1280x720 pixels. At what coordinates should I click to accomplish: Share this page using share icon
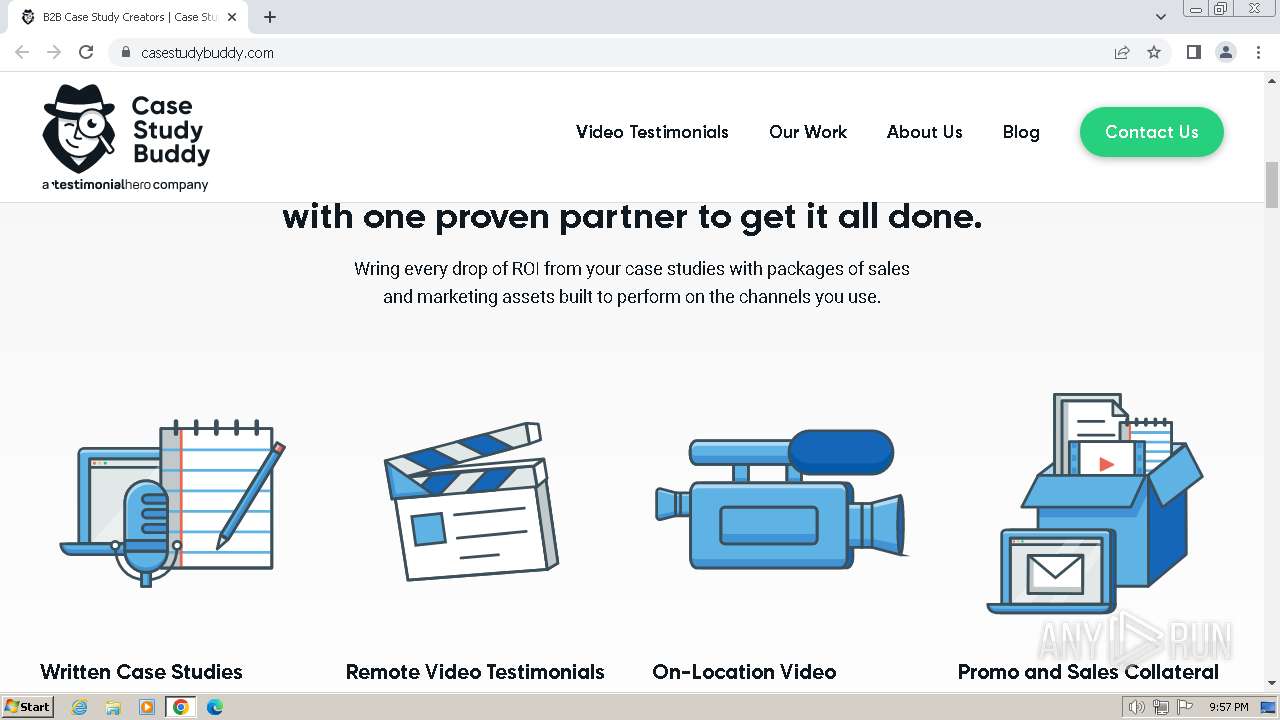1122,52
